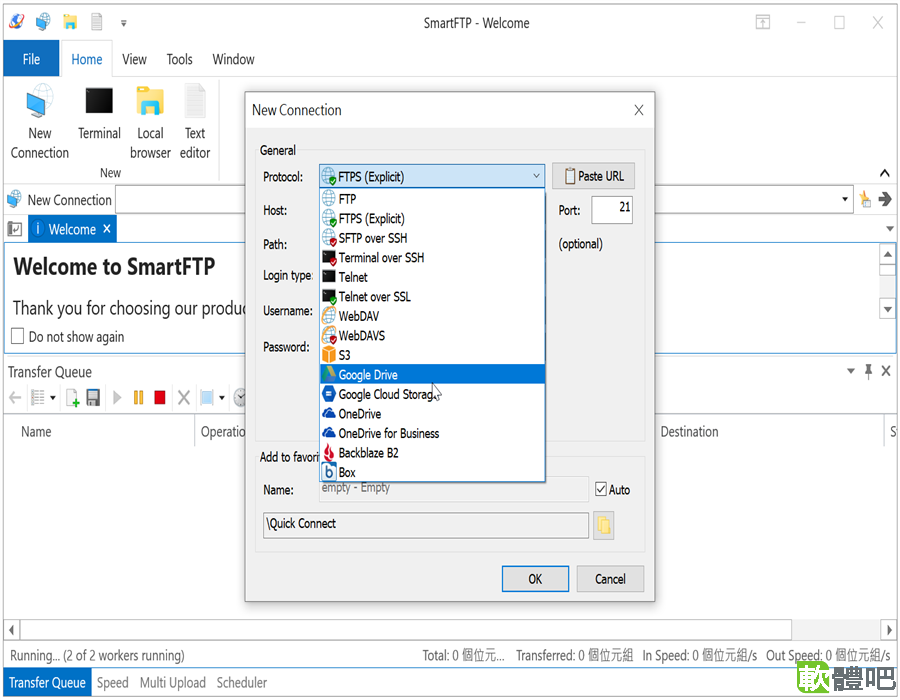Viewport: 900px width, 700px height.
Task: Click the remove item X icon in queue toolbar
Action: 184,397
